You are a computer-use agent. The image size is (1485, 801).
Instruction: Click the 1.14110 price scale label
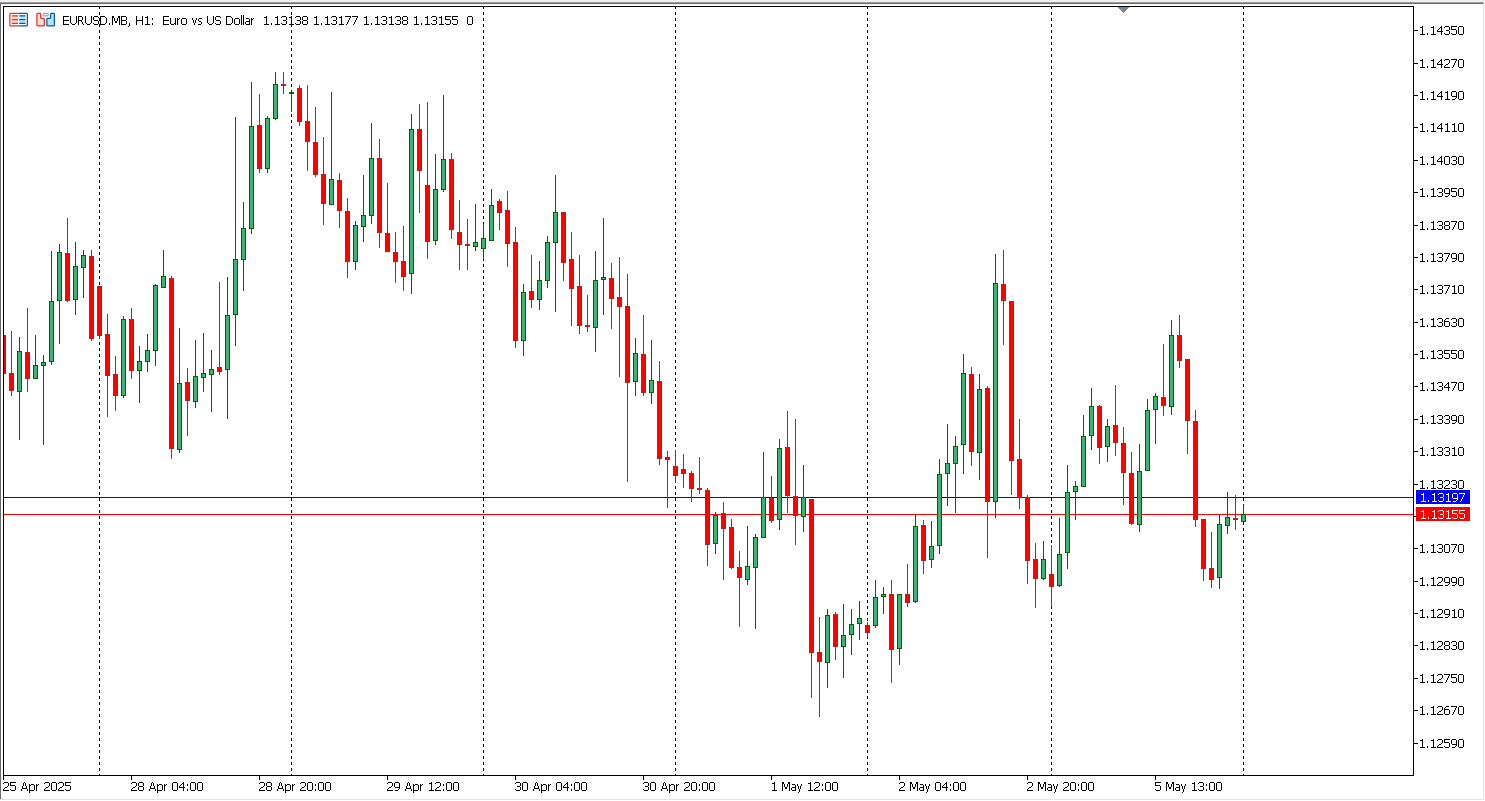tap(1444, 128)
